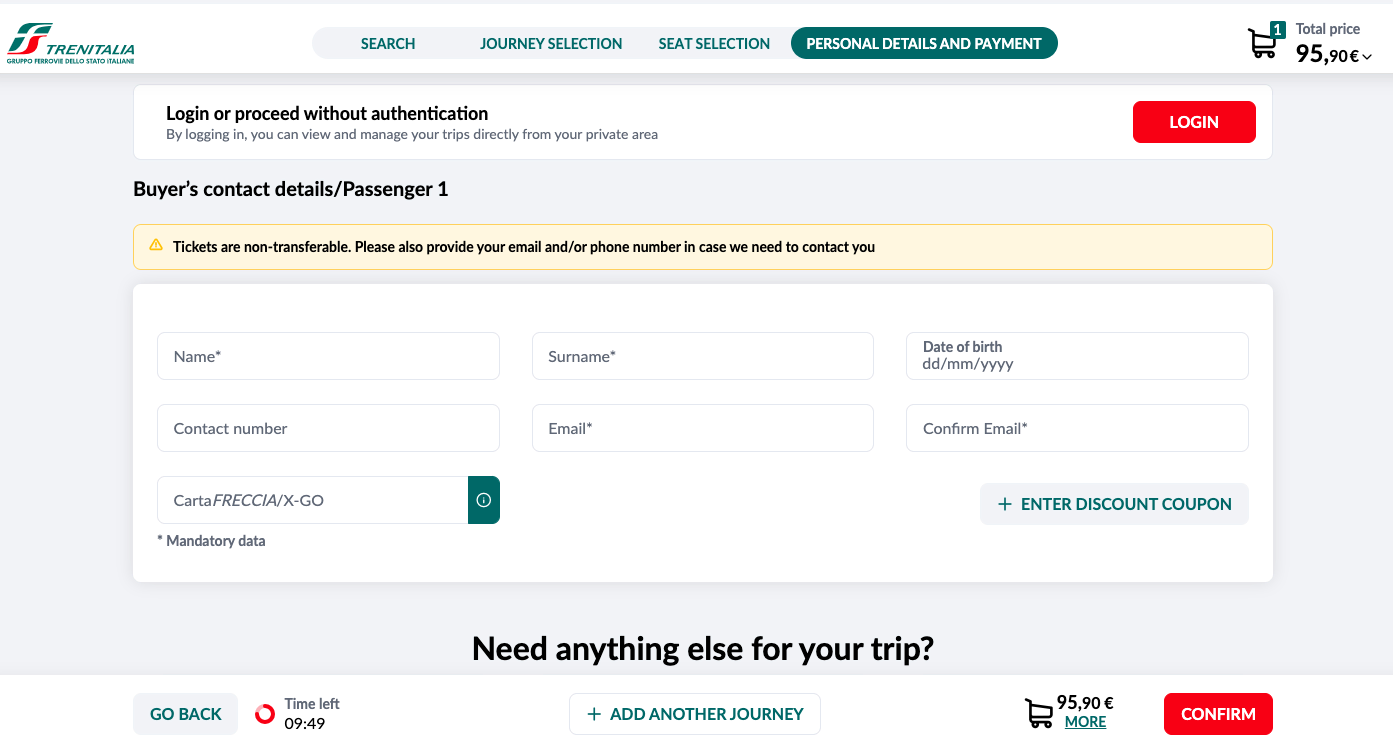The image size is (1393, 753).
Task: Click the Email input field
Action: [x=702, y=428]
